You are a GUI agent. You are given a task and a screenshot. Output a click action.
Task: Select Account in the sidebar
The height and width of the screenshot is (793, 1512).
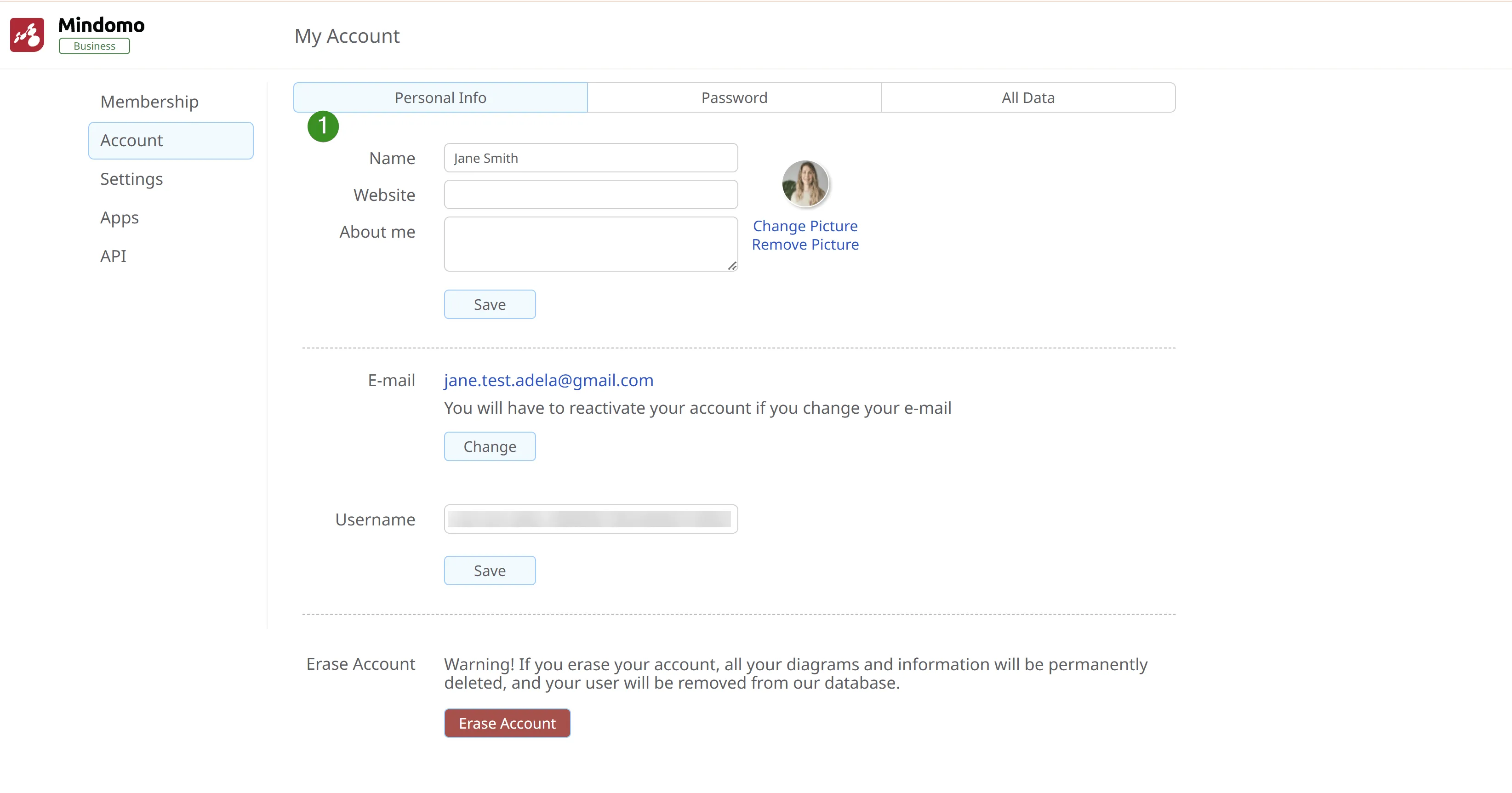pos(170,140)
